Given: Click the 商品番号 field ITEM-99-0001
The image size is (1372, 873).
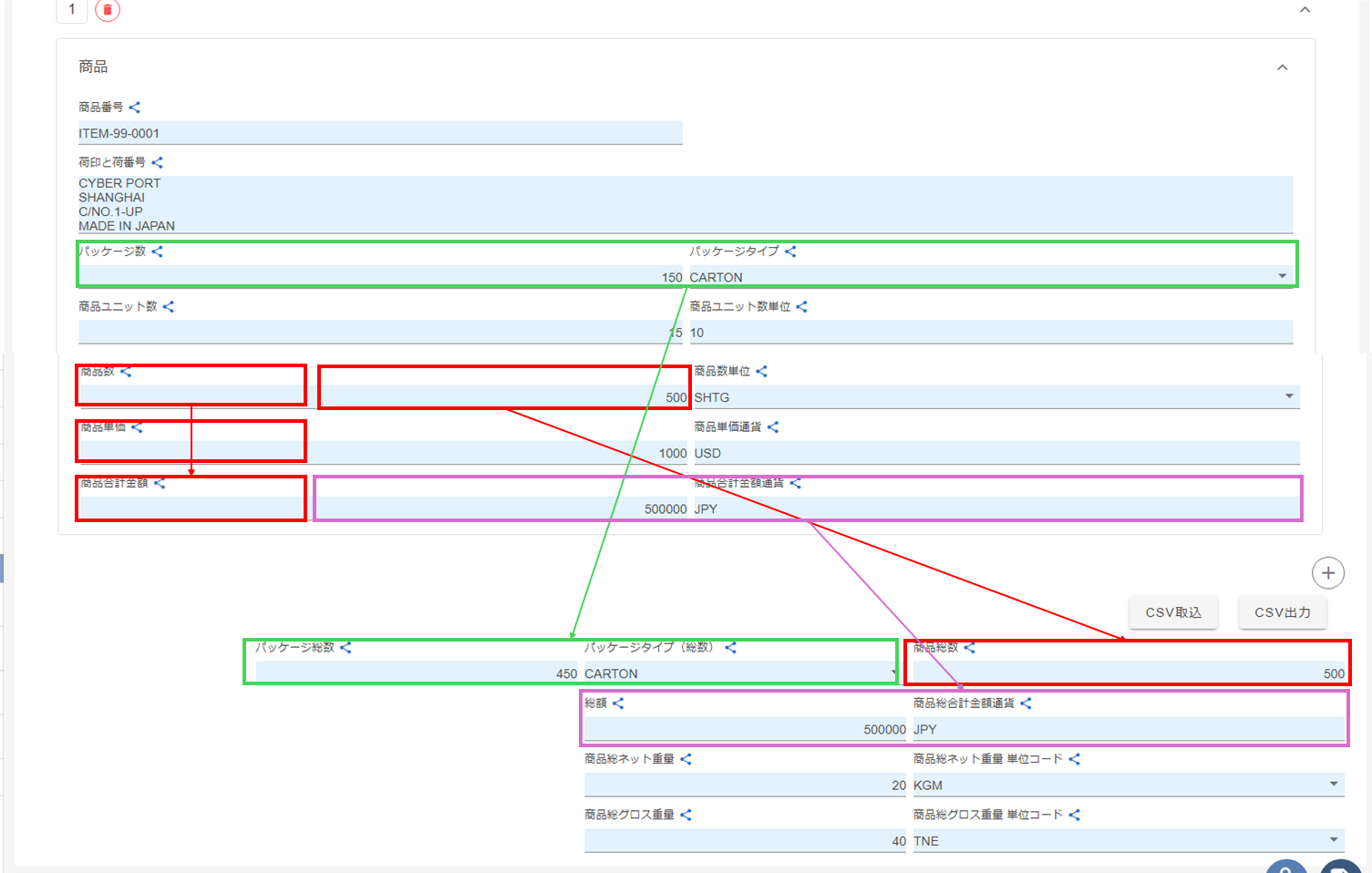Looking at the screenshot, I should tap(379, 133).
